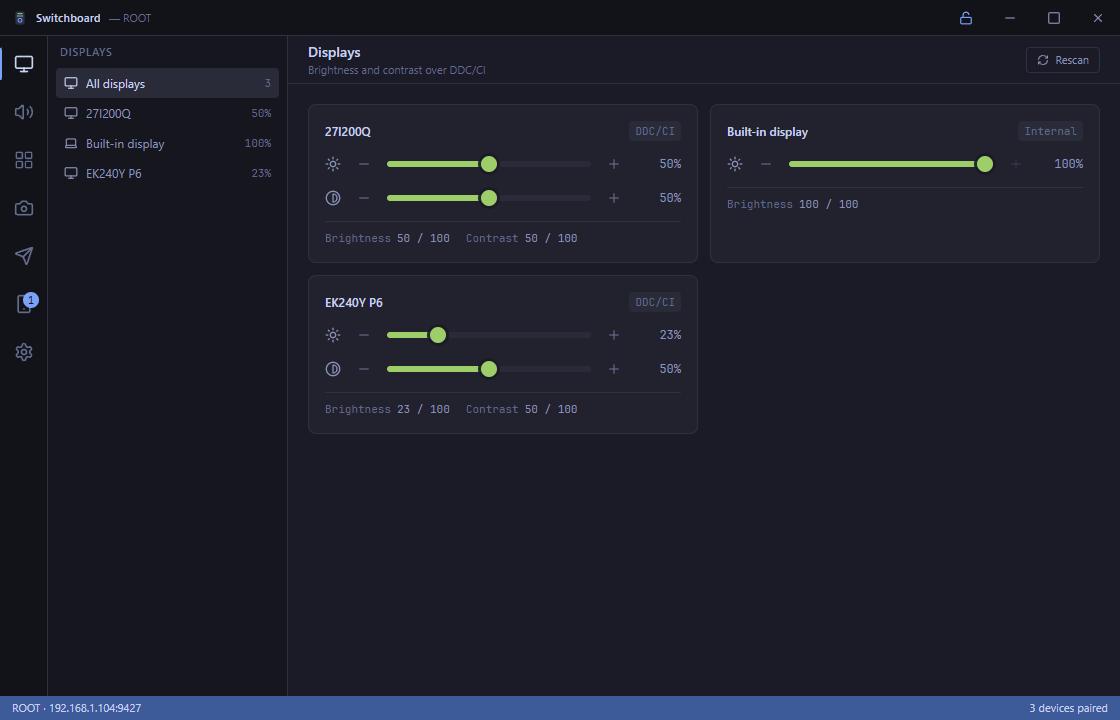The image size is (1120, 720).
Task: Click the 27I200Q brightness slider handle
Action: click(489, 164)
